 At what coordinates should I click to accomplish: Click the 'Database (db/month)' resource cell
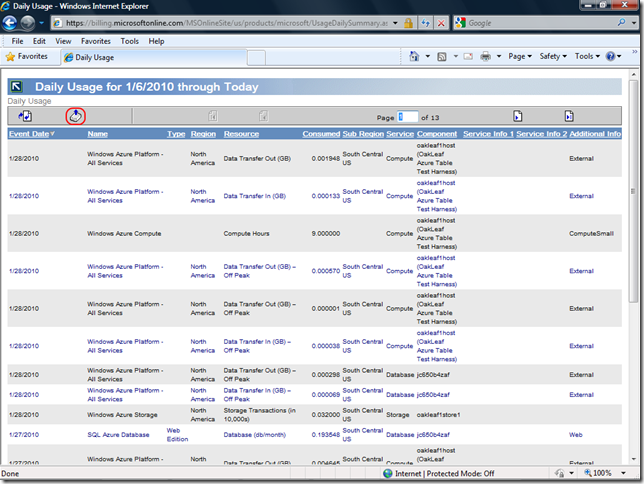click(x=255, y=435)
